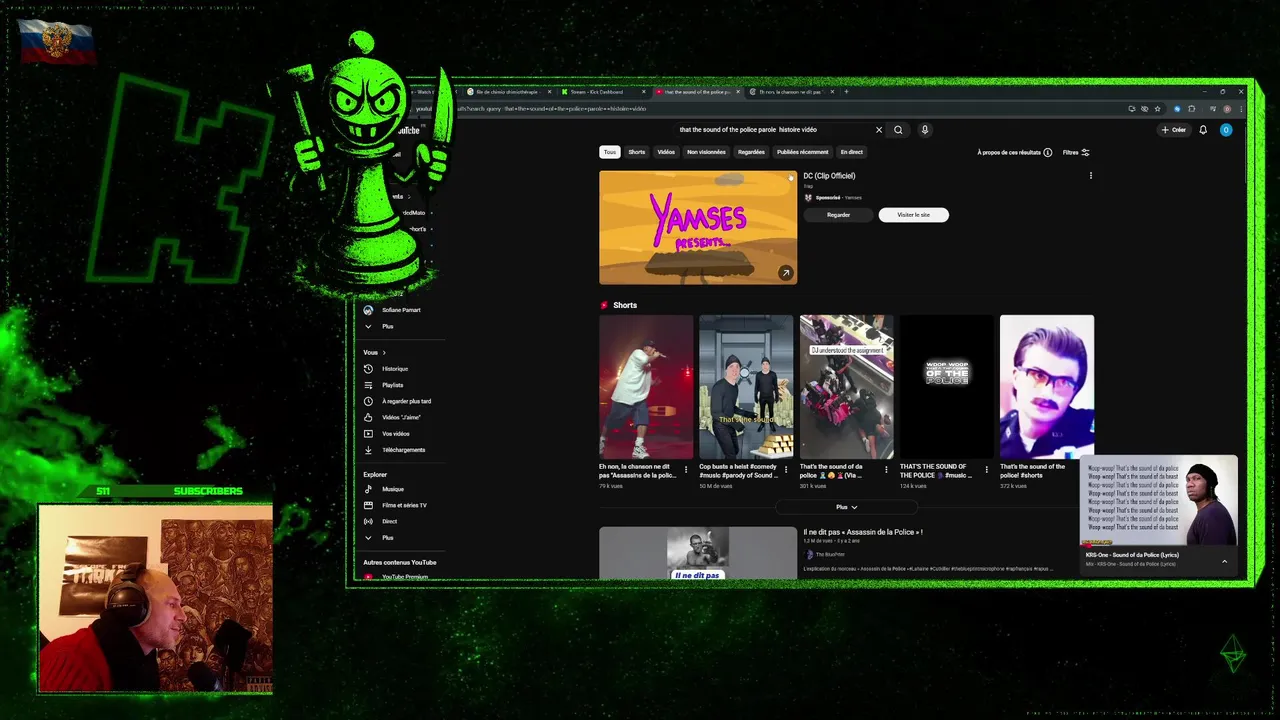Expand Plus under the subscriptions list
The height and width of the screenshot is (720, 1280).
pyautogui.click(x=387, y=326)
